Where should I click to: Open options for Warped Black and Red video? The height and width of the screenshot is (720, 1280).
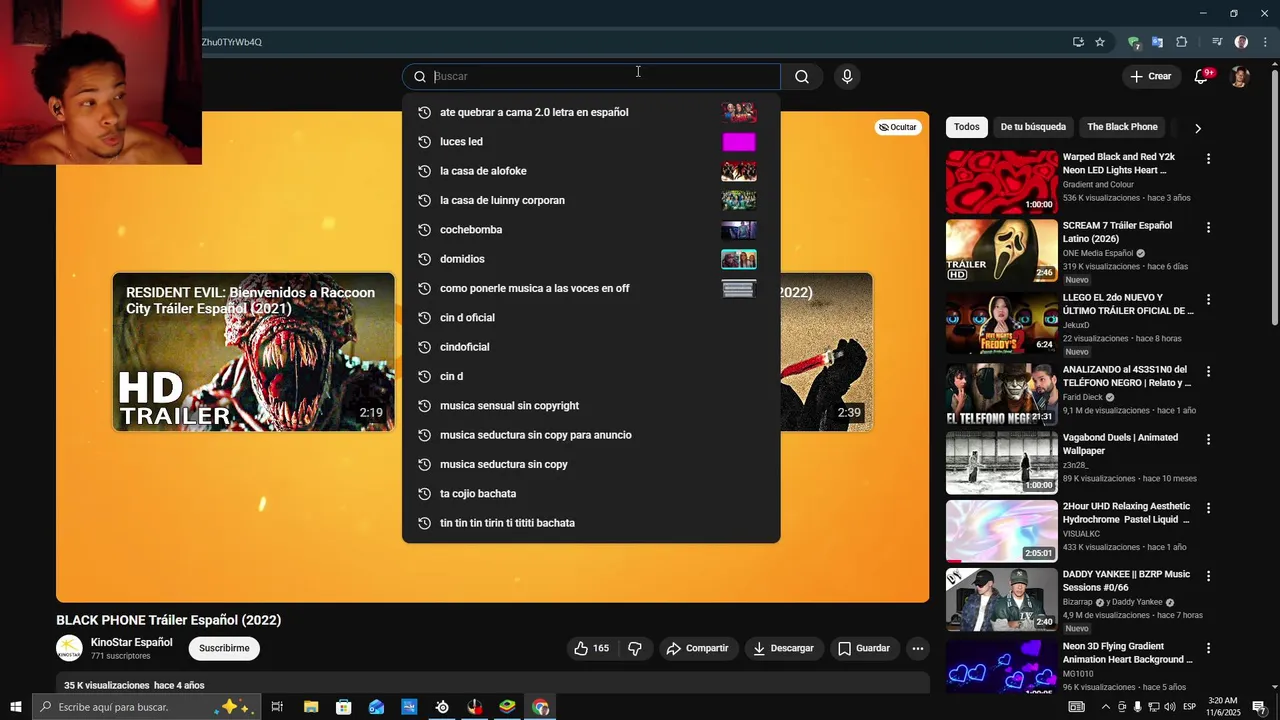click(1208, 159)
